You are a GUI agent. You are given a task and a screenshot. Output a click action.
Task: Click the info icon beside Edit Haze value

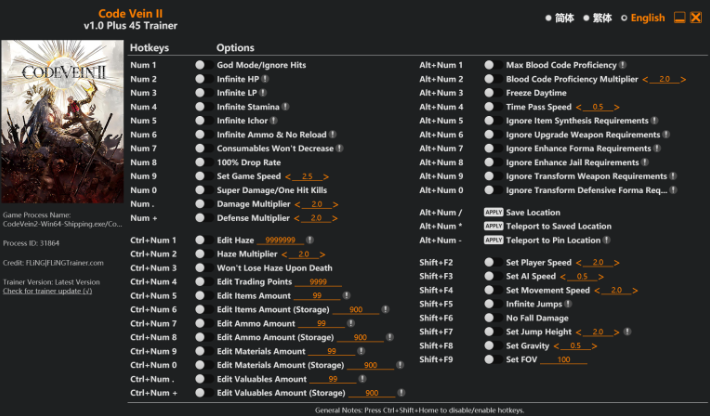point(310,240)
